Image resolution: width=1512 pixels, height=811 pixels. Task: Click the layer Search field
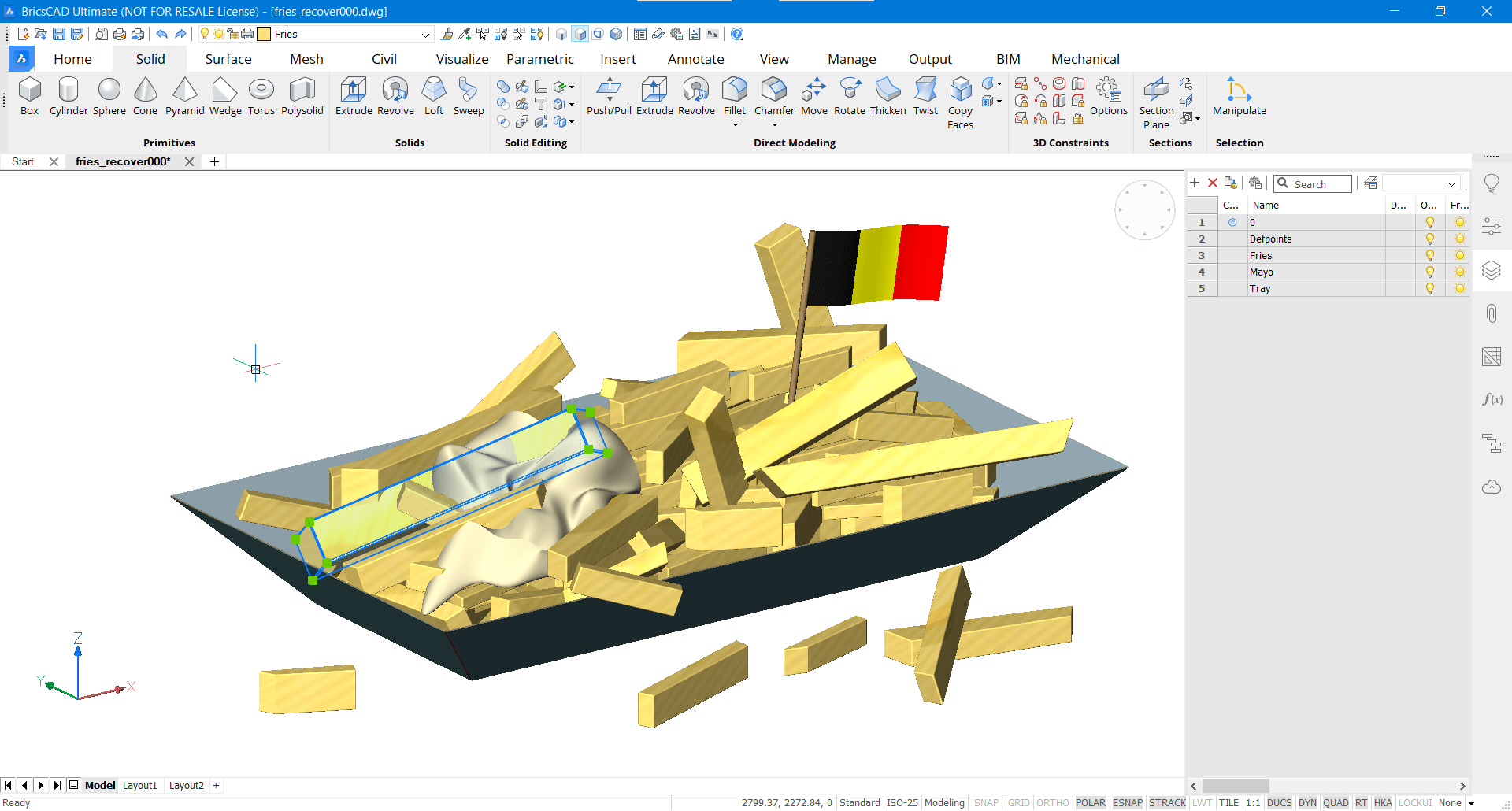[x=1312, y=183]
